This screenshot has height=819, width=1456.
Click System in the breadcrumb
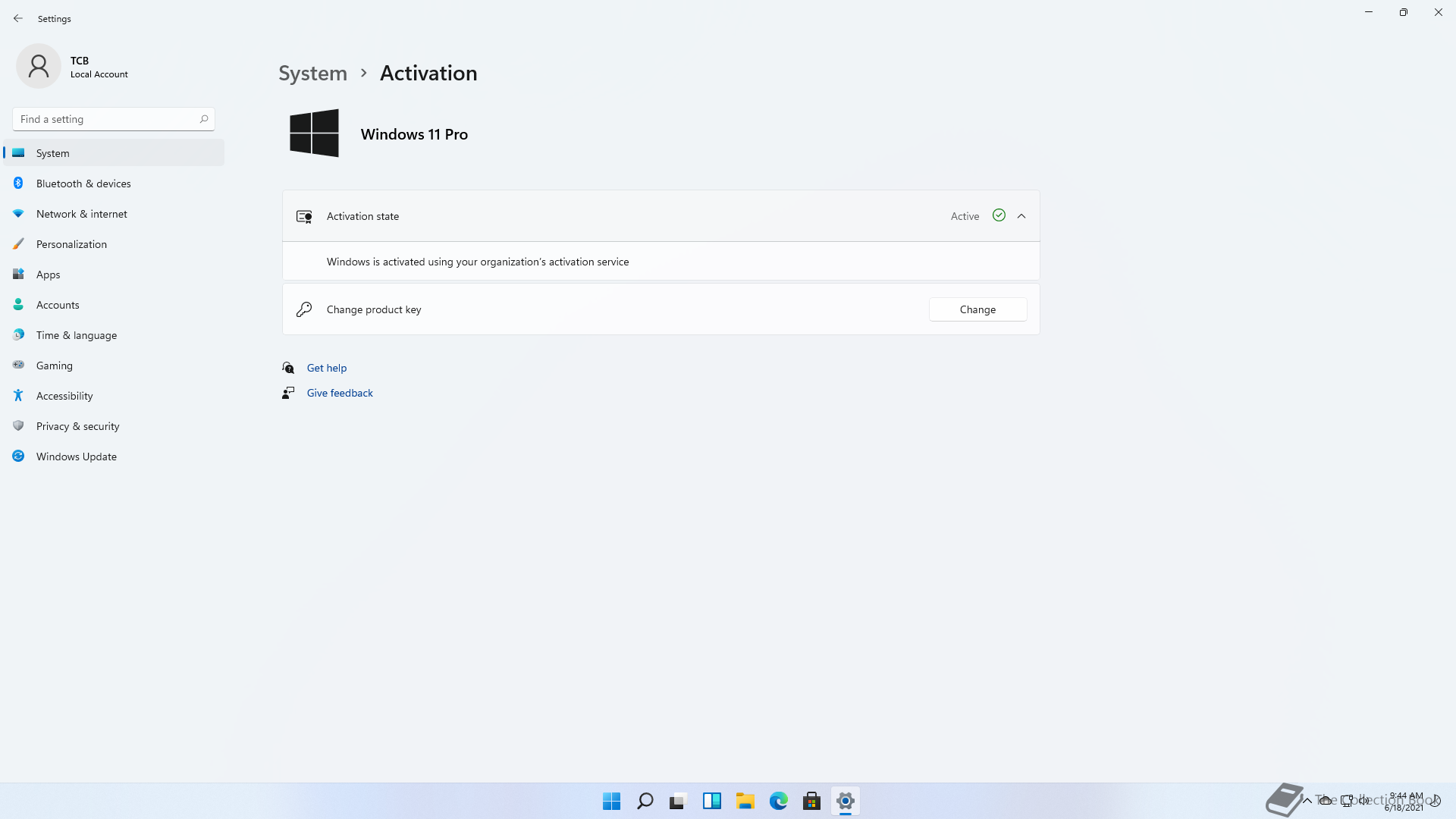point(312,73)
